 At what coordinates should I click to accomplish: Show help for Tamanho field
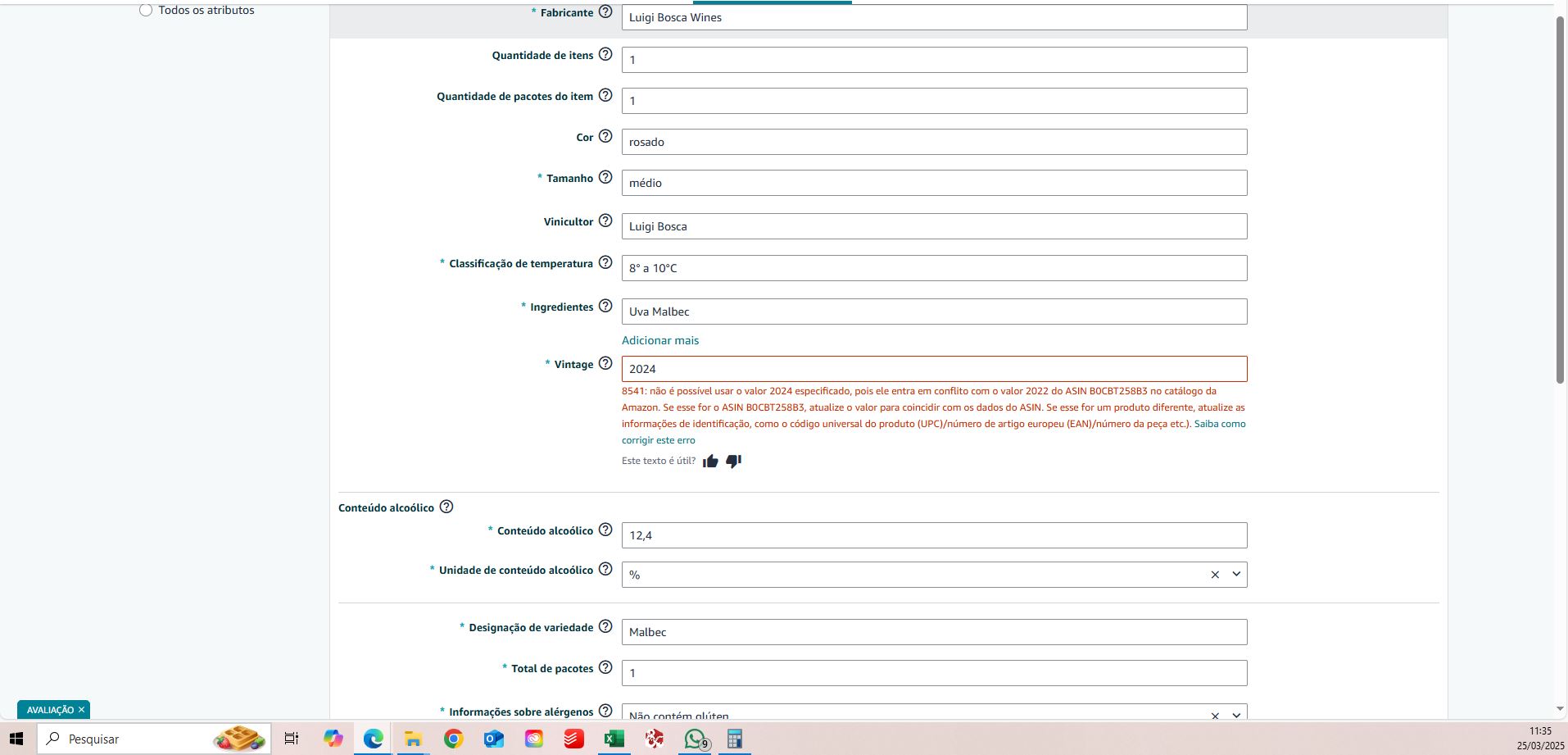pyautogui.click(x=605, y=177)
